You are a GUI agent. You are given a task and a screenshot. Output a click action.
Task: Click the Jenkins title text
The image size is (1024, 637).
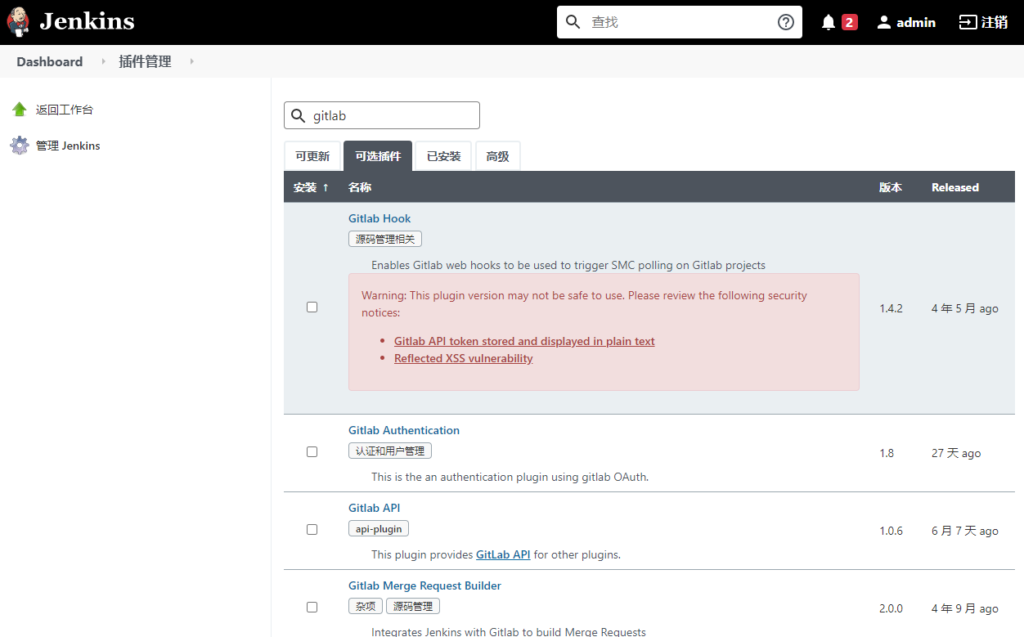click(x=87, y=22)
